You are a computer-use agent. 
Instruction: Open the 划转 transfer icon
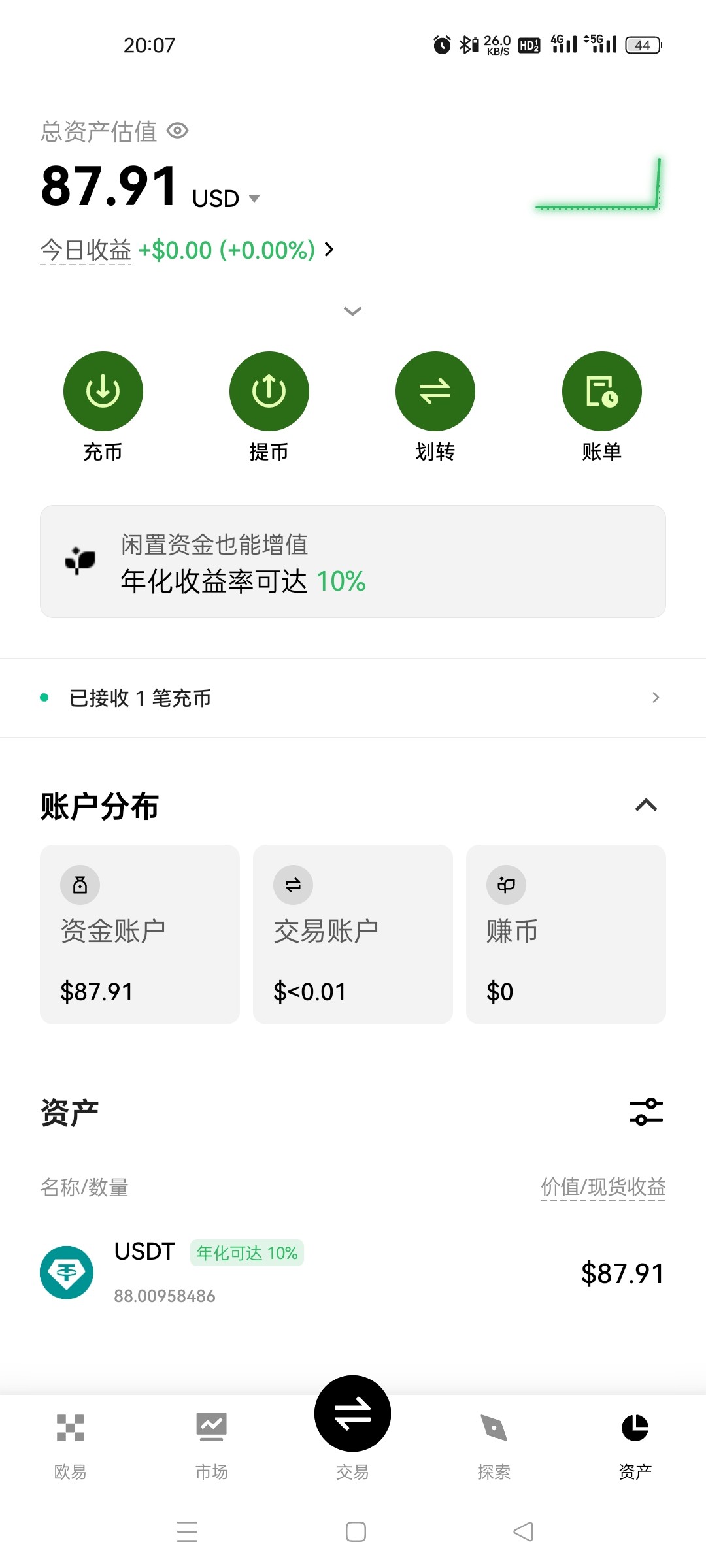point(435,391)
